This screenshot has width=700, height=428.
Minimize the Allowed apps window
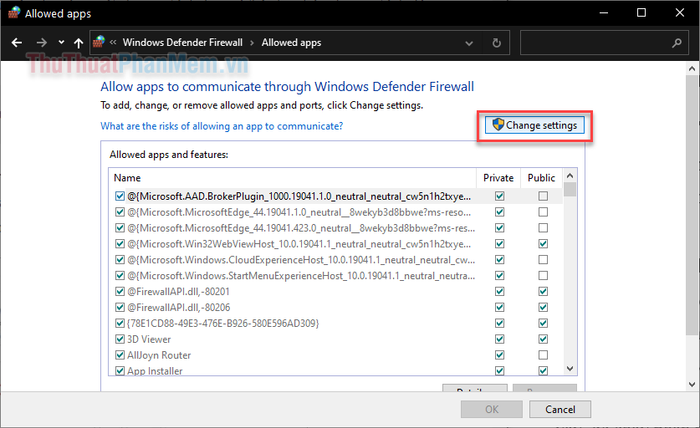click(604, 12)
